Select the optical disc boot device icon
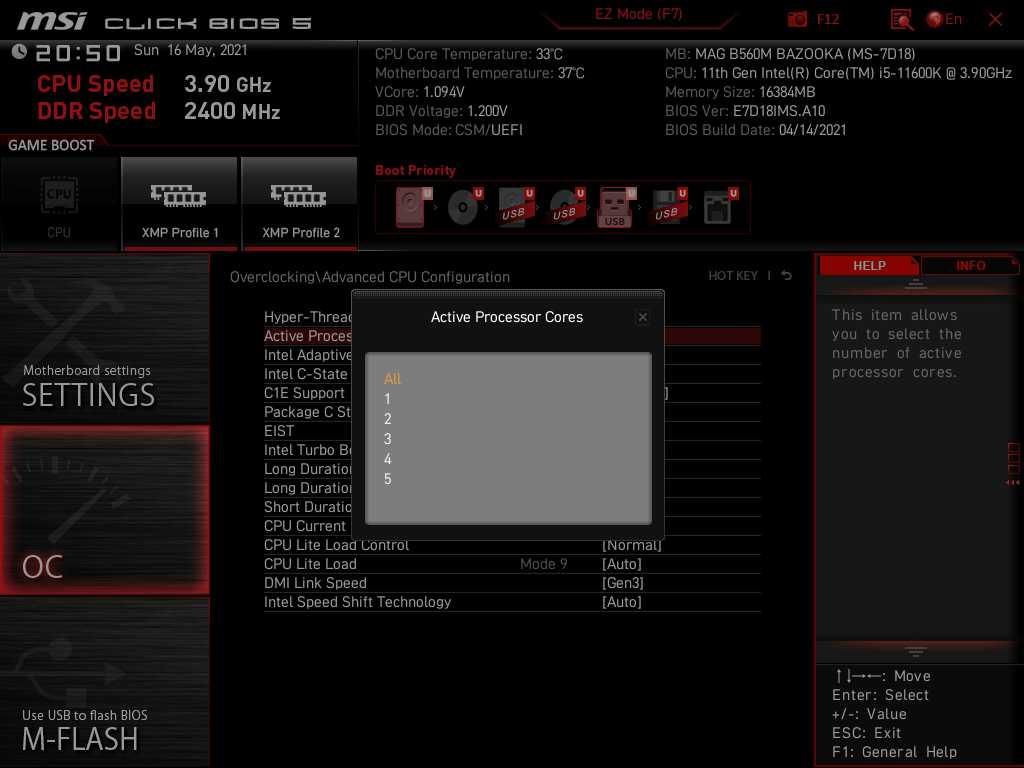This screenshot has height=768, width=1024. [464, 207]
